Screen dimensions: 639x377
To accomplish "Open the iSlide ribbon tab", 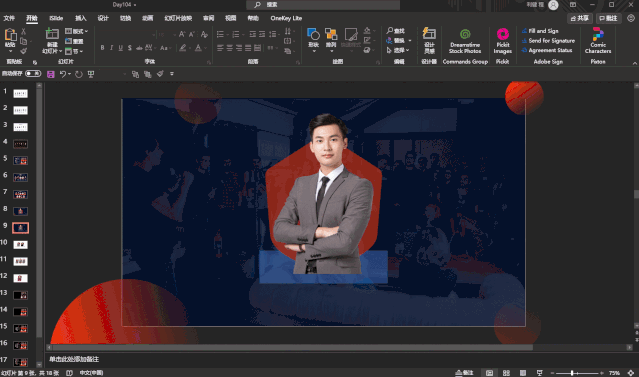I will pyautogui.click(x=56, y=18).
